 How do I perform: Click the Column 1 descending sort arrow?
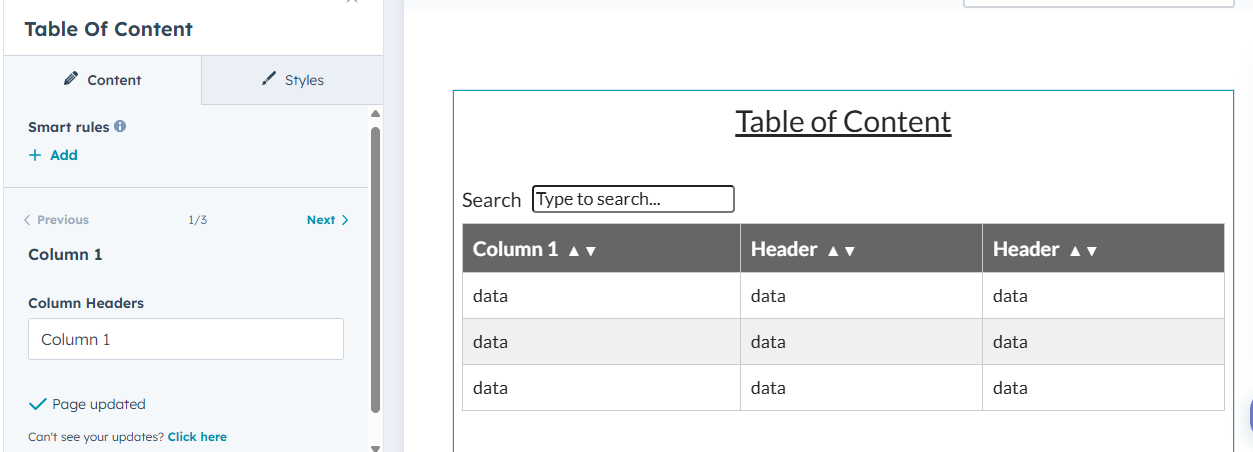[591, 251]
